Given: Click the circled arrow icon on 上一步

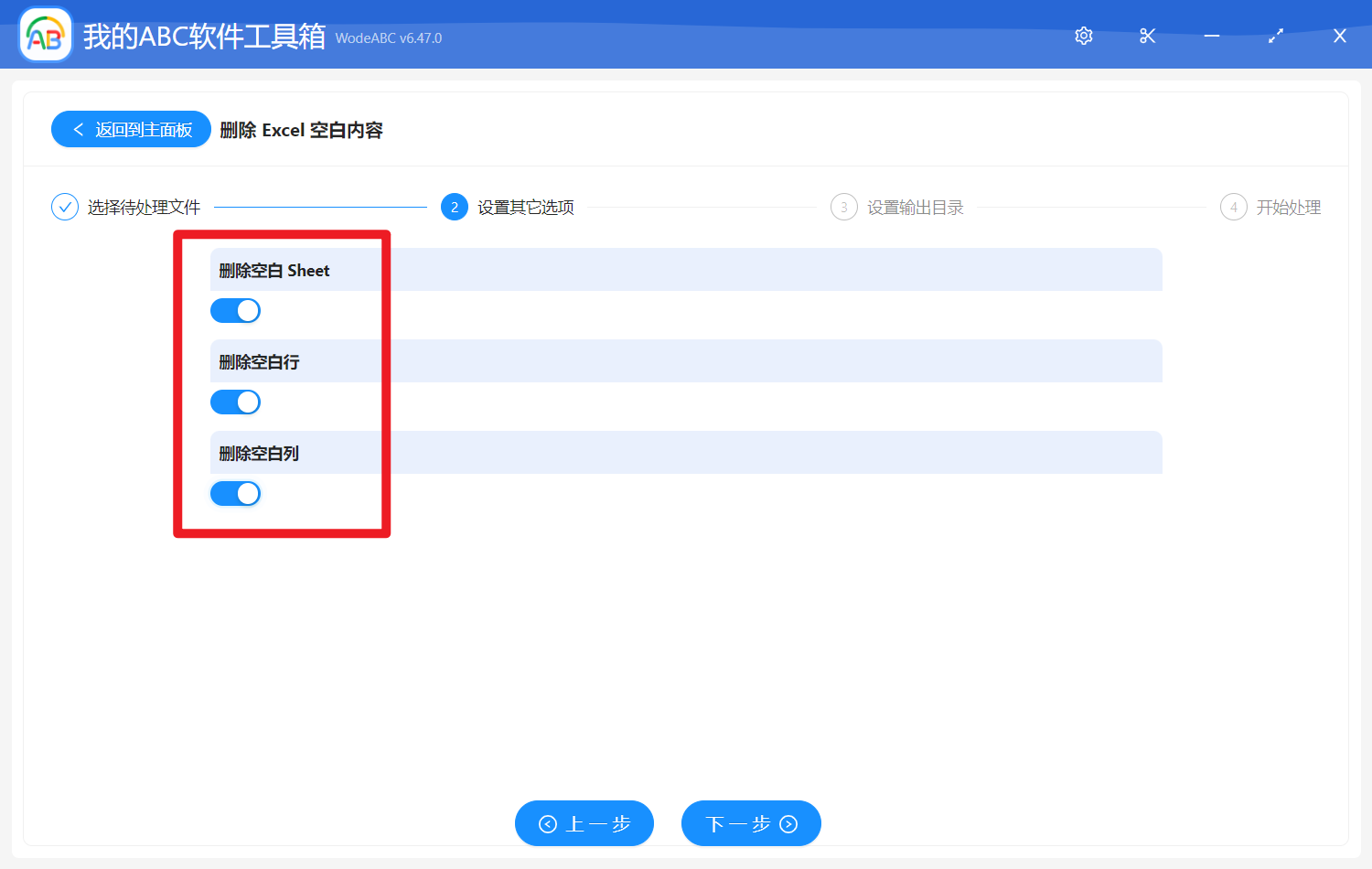Looking at the screenshot, I should (548, 823).
